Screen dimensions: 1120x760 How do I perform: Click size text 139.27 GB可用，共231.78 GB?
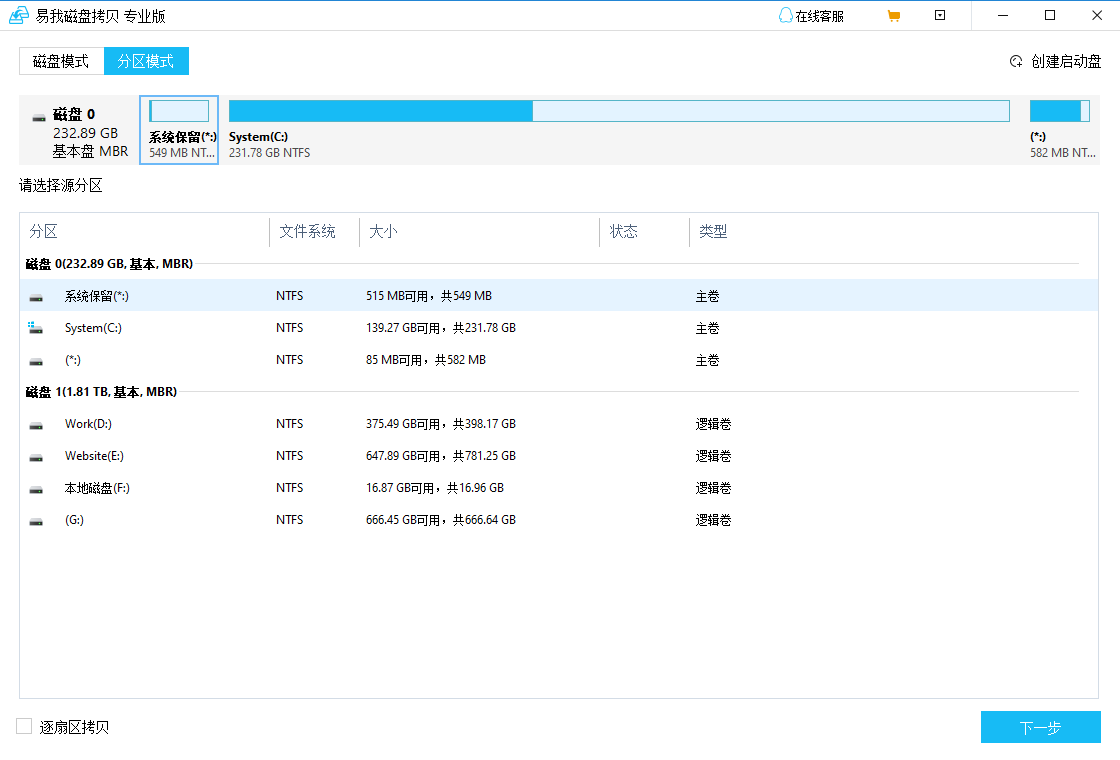tap(441, 328)
